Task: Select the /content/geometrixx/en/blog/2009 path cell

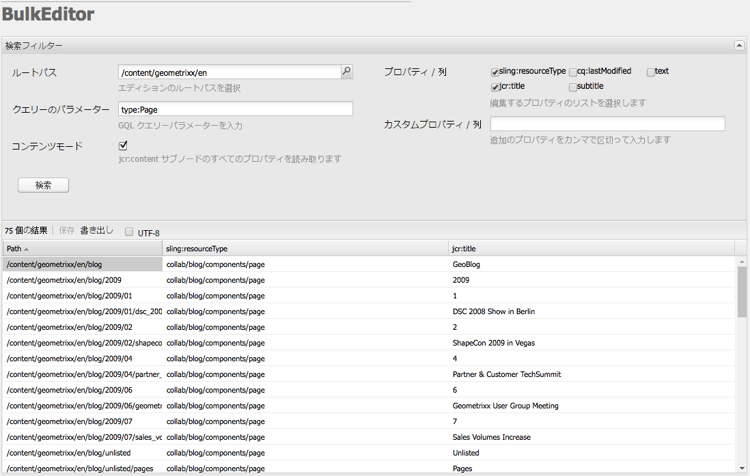Action: click(83, 280)
